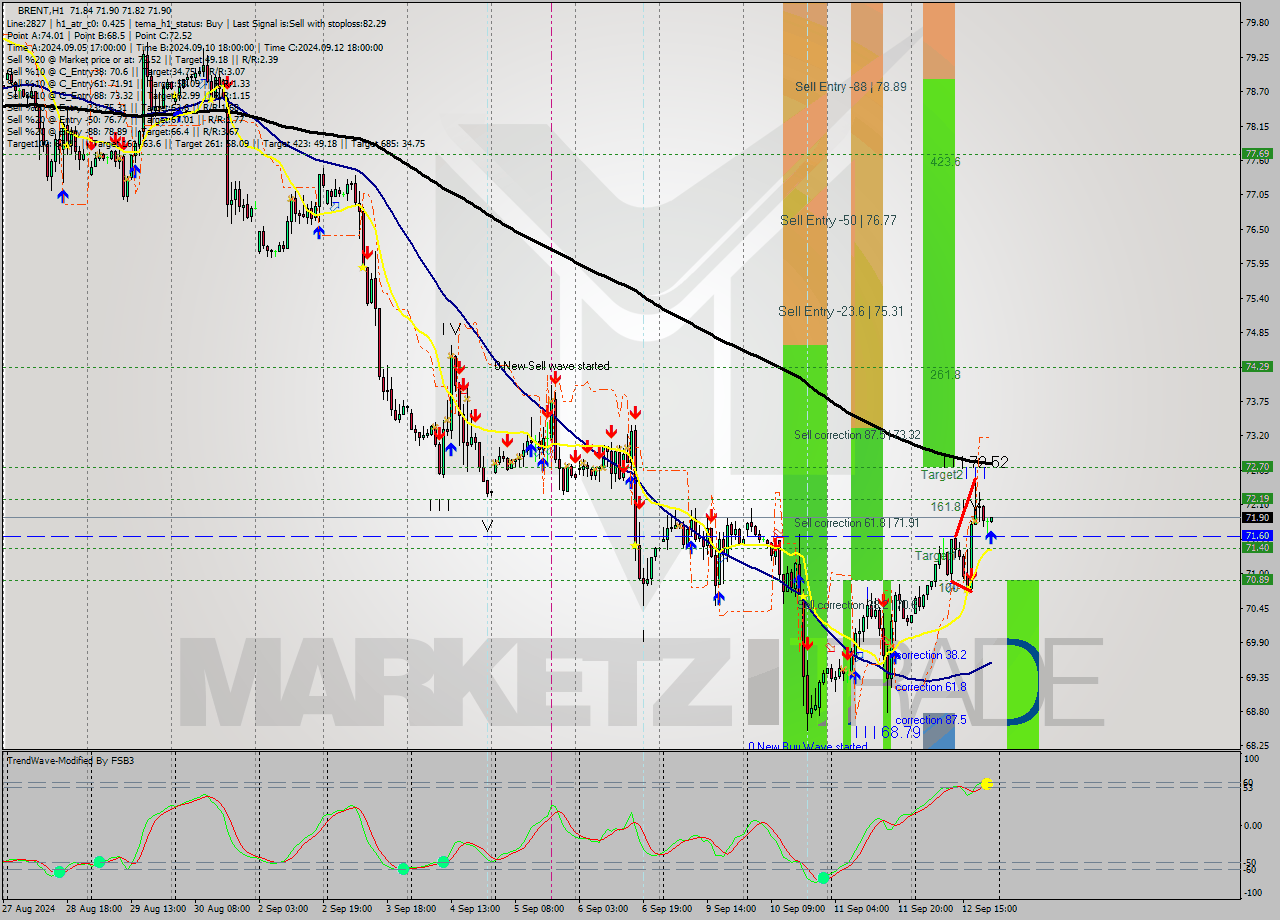Click the blue up arrow beside latest candle

[990, 538]
